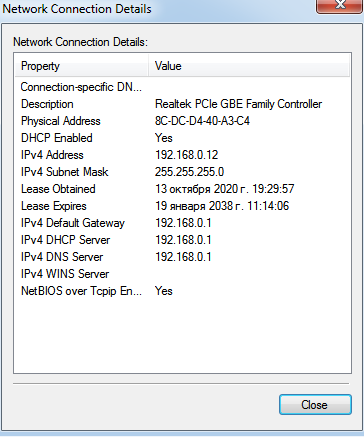The width and height of the screenshot is (364, 437).
Task: Select the Lease Obtained row
Action: coord(182,189)
